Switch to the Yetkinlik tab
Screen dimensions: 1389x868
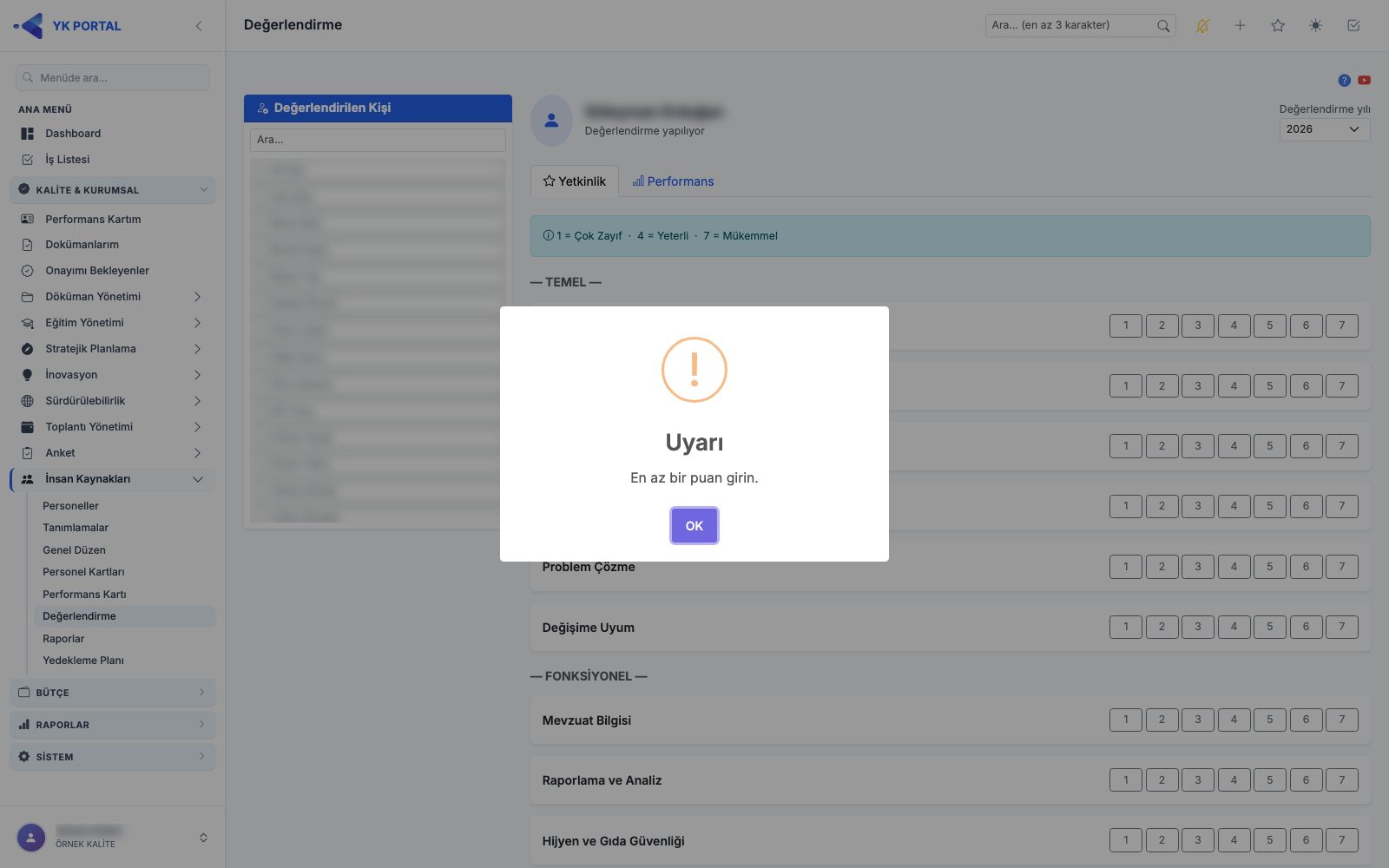(574, 181)
